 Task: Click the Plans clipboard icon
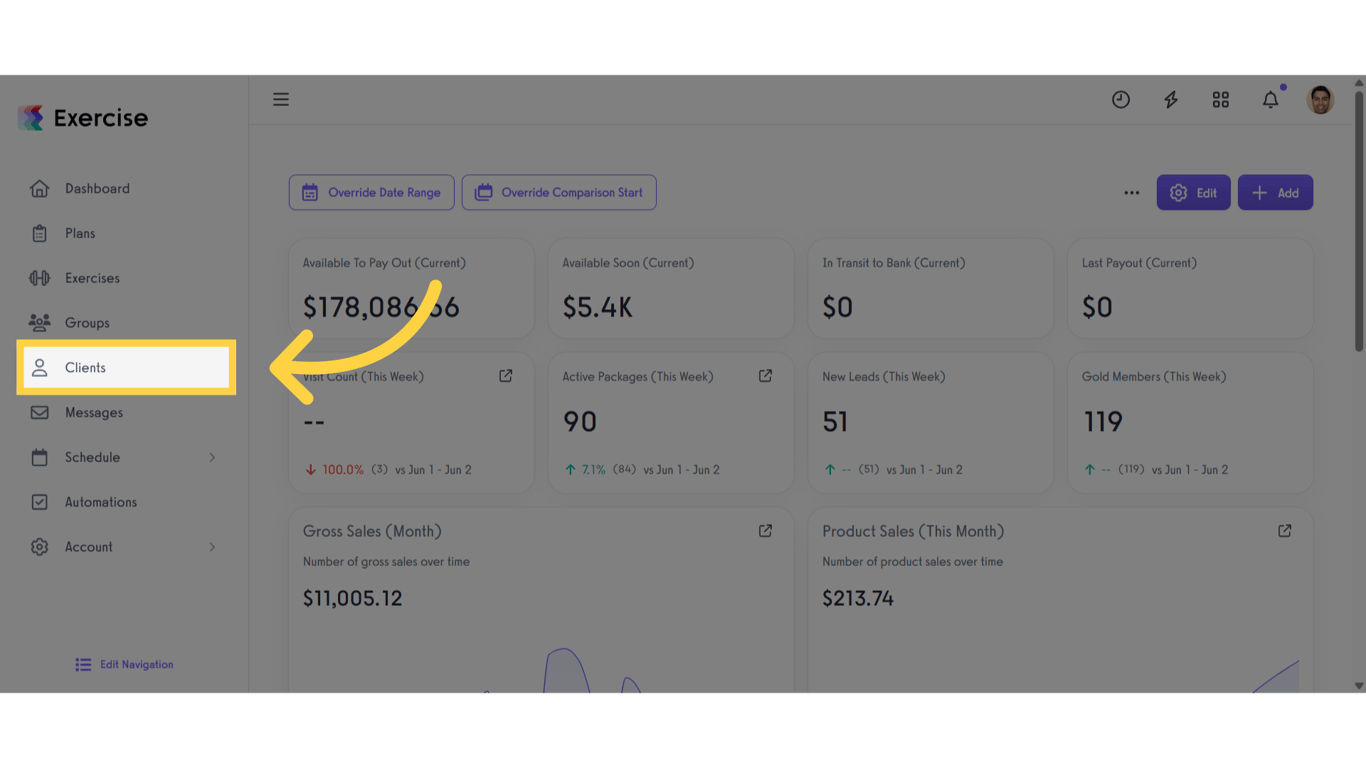click(x=39, y=233)
